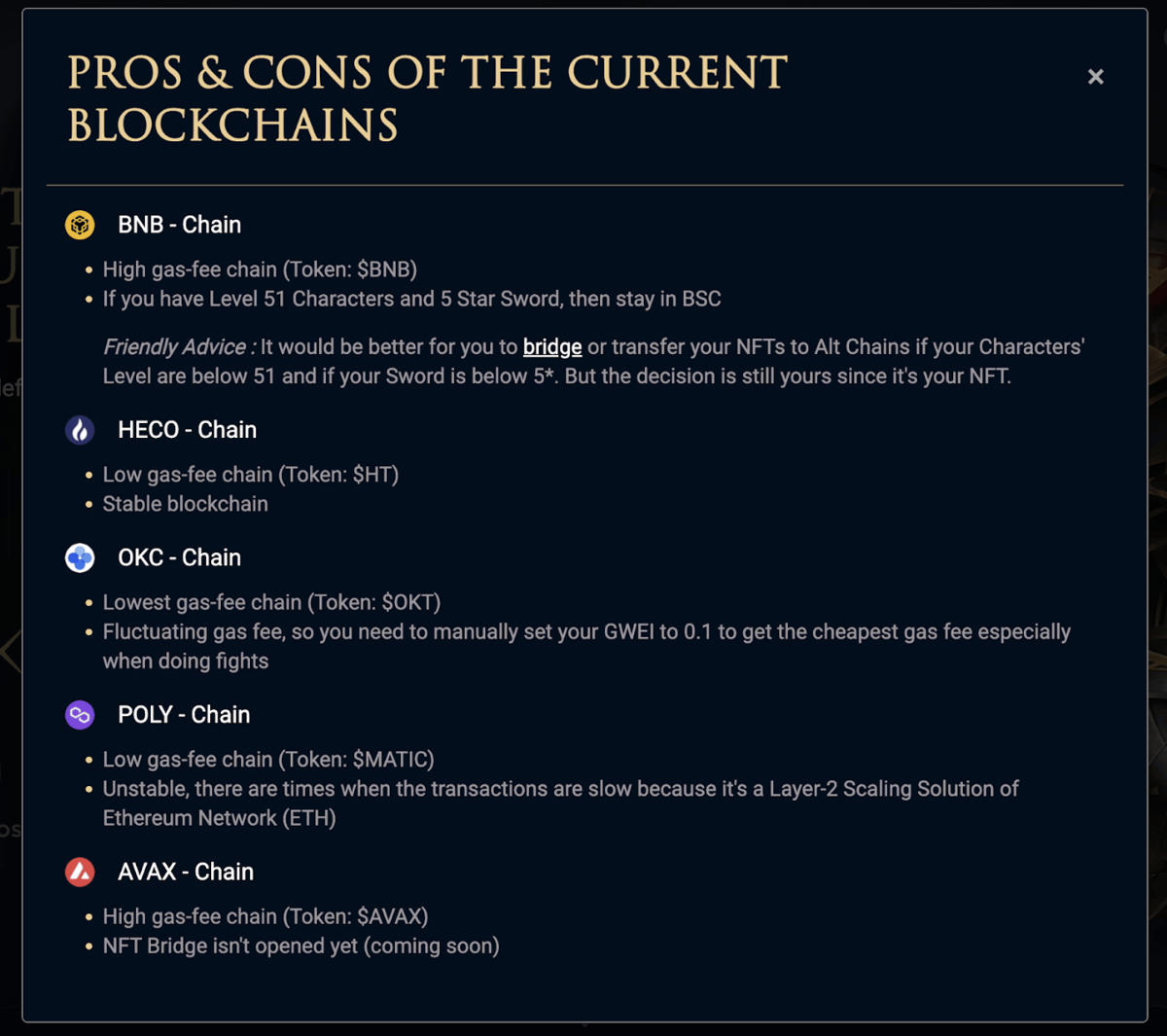1167x1036 pixels.
Task: Select the HECO - Chain heading
Action: point(187,430)
